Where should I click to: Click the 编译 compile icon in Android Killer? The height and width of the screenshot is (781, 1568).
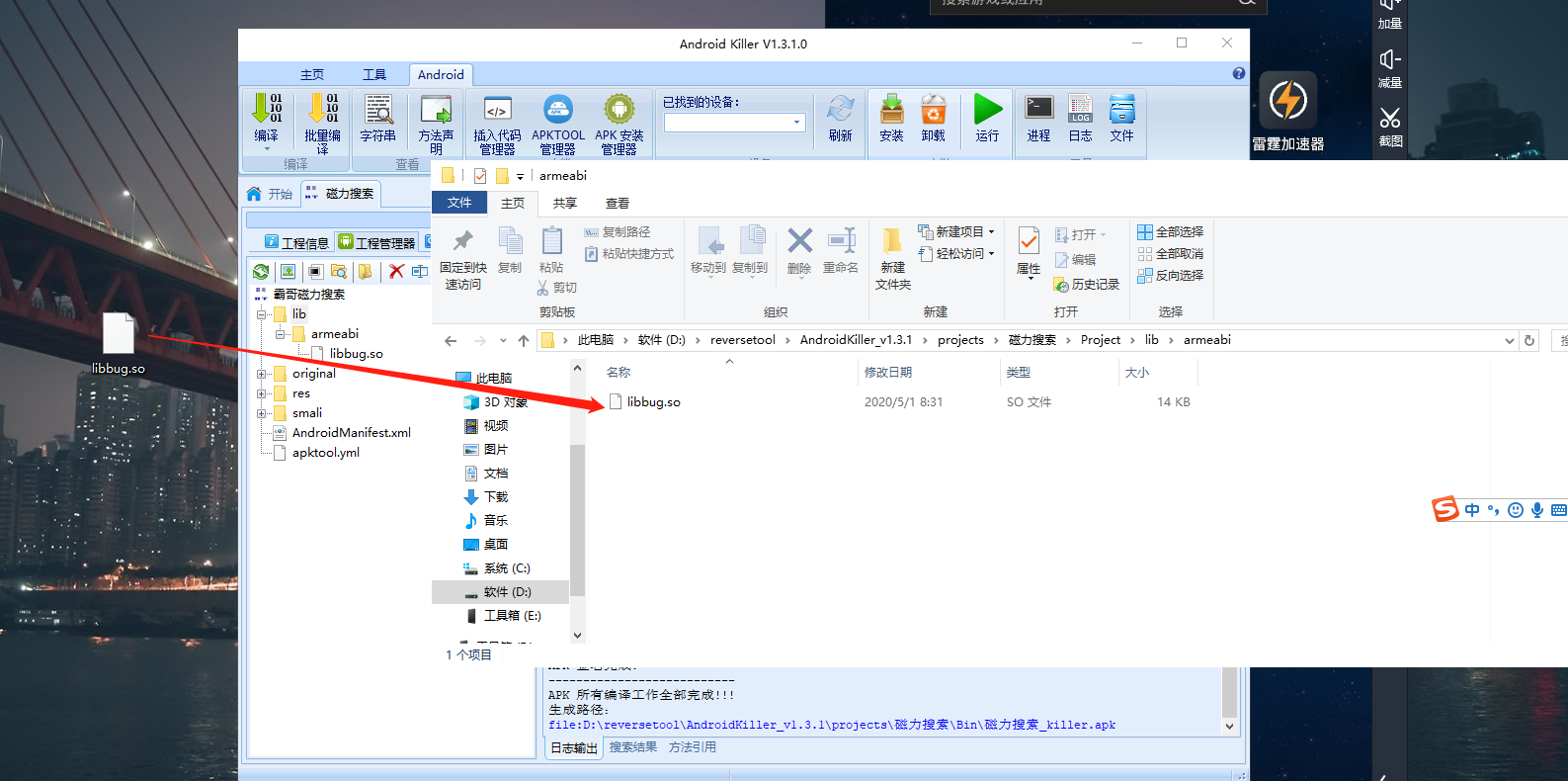[x=266, y=111]
